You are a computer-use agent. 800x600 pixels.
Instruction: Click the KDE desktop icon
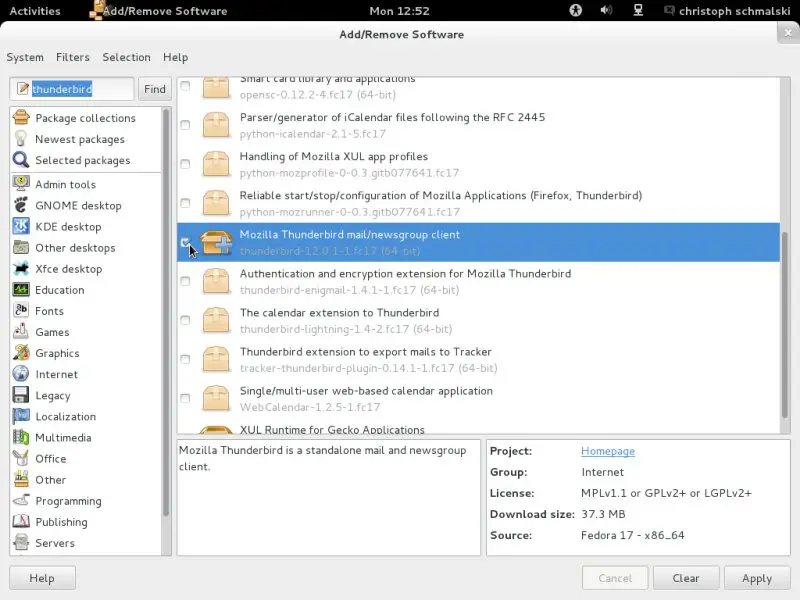(21, 227)
